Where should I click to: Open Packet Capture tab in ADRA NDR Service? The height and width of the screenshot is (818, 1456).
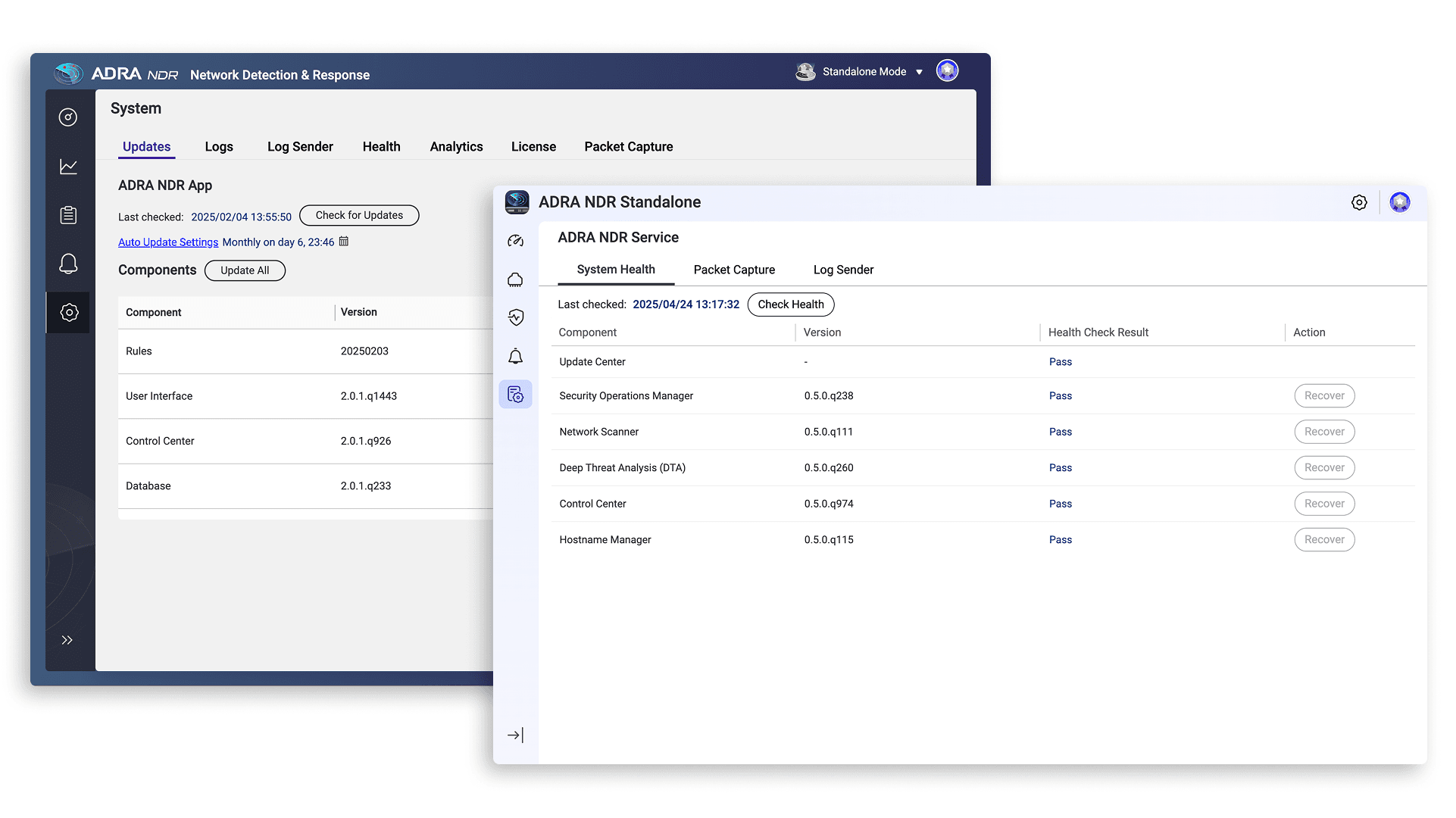pyautogui.click(x=734, y=270)
